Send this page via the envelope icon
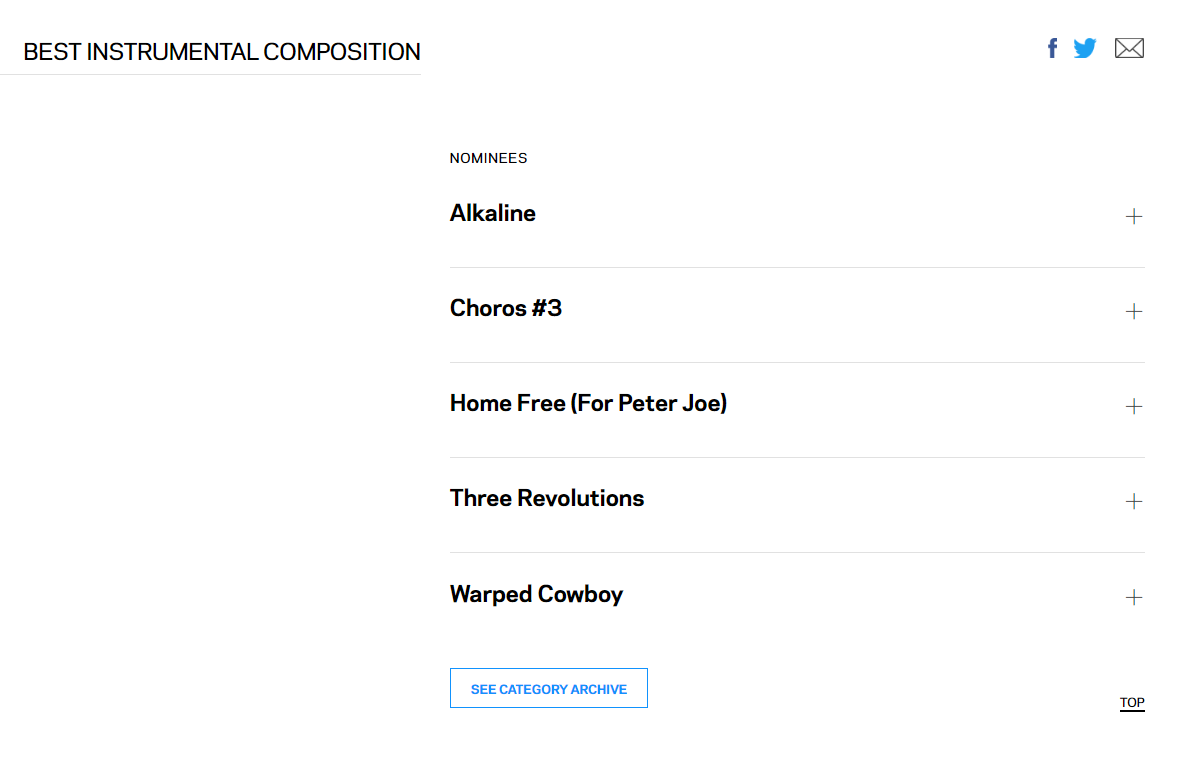This screenshot has width=1194, height=774. 1129,48
